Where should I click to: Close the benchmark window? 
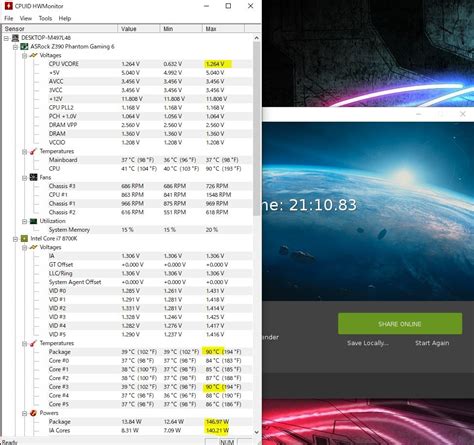462,114
